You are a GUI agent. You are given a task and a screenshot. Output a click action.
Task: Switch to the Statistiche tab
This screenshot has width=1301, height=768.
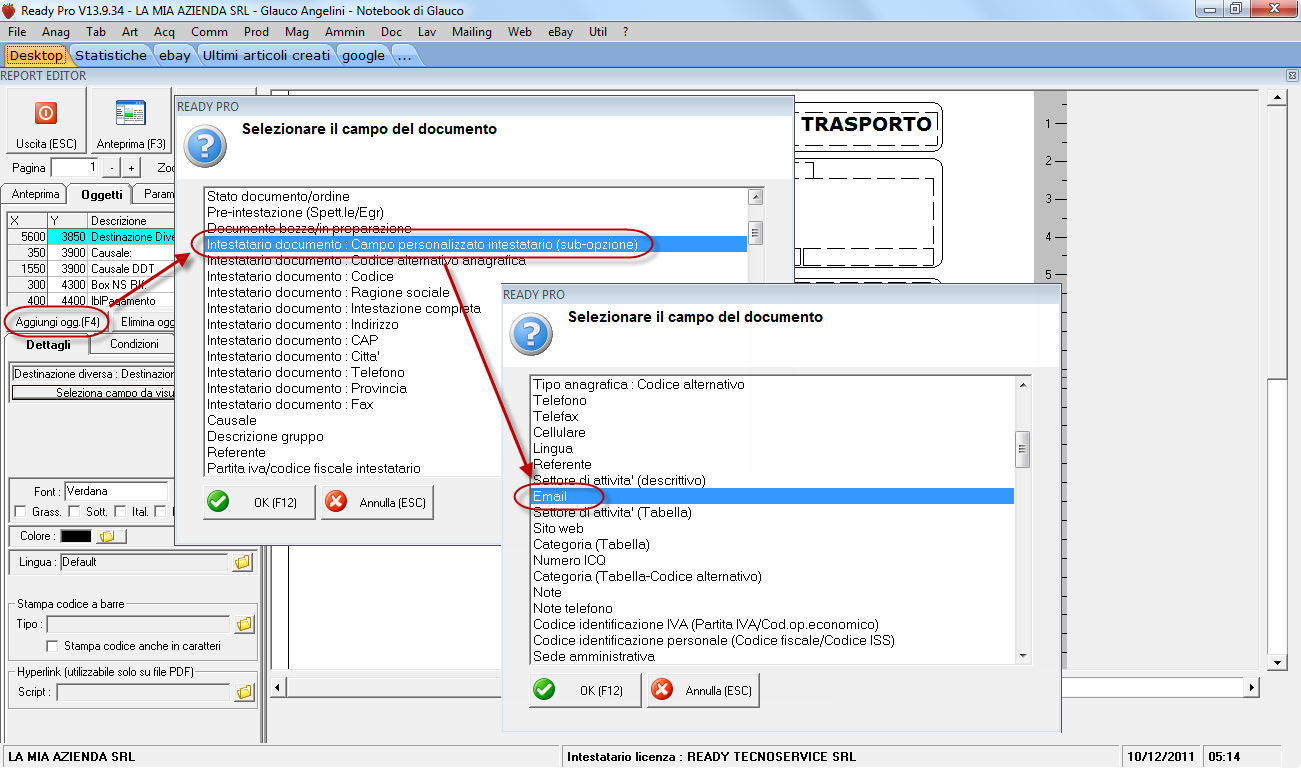111,55
